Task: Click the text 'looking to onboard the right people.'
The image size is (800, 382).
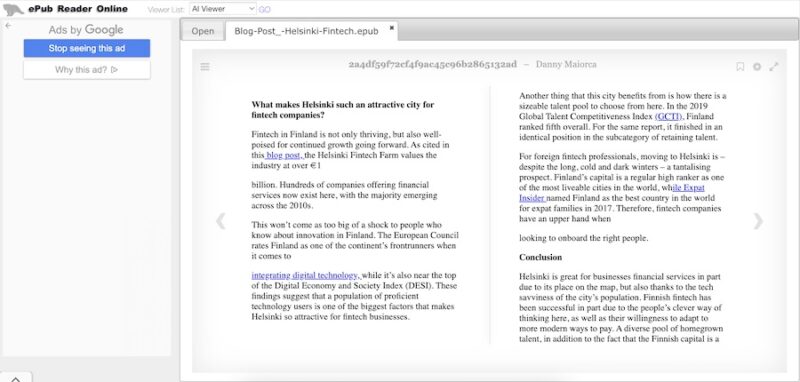Action: pos(584,238)
